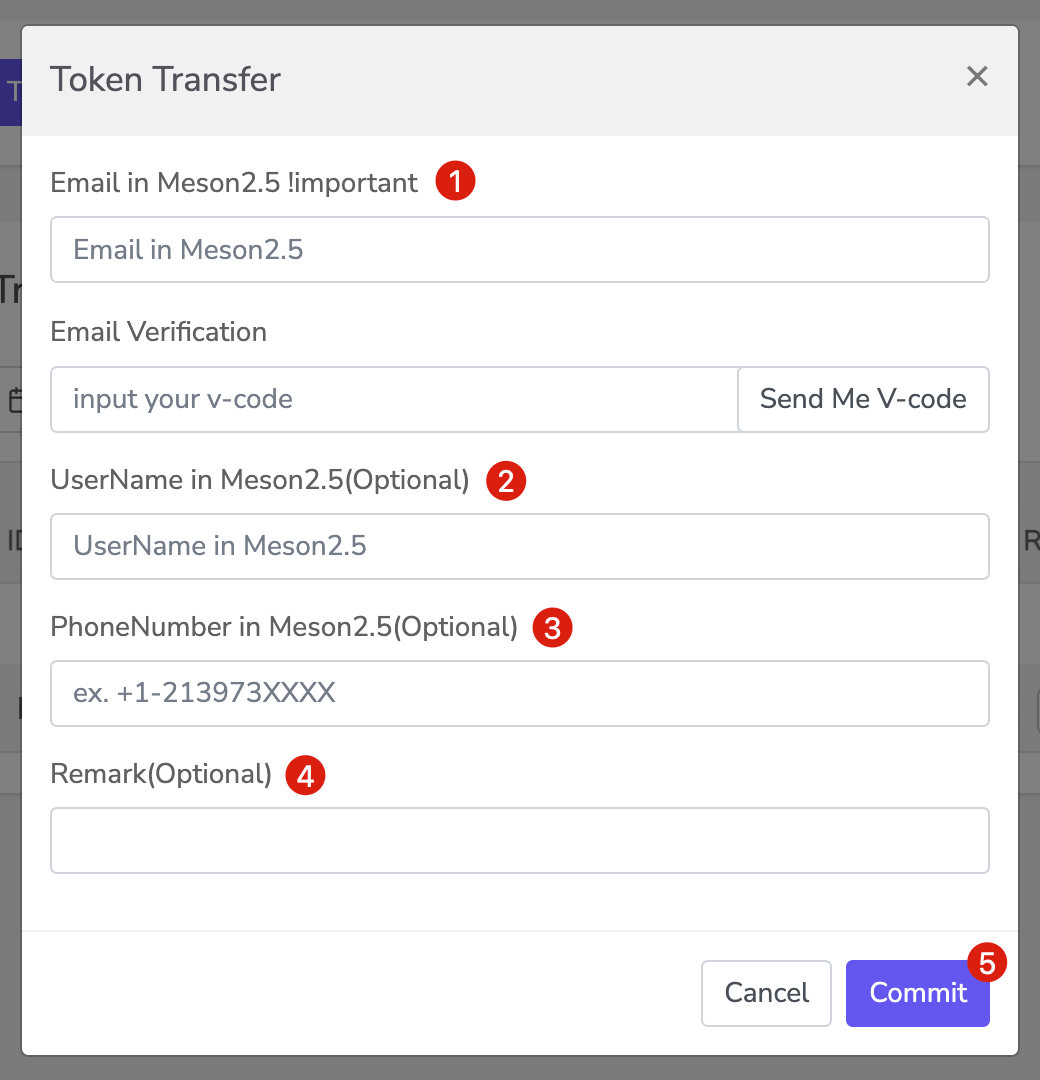Request code with Send Me V-code button
This screenshot has height=1080, width=1040.
click(863, 399)
